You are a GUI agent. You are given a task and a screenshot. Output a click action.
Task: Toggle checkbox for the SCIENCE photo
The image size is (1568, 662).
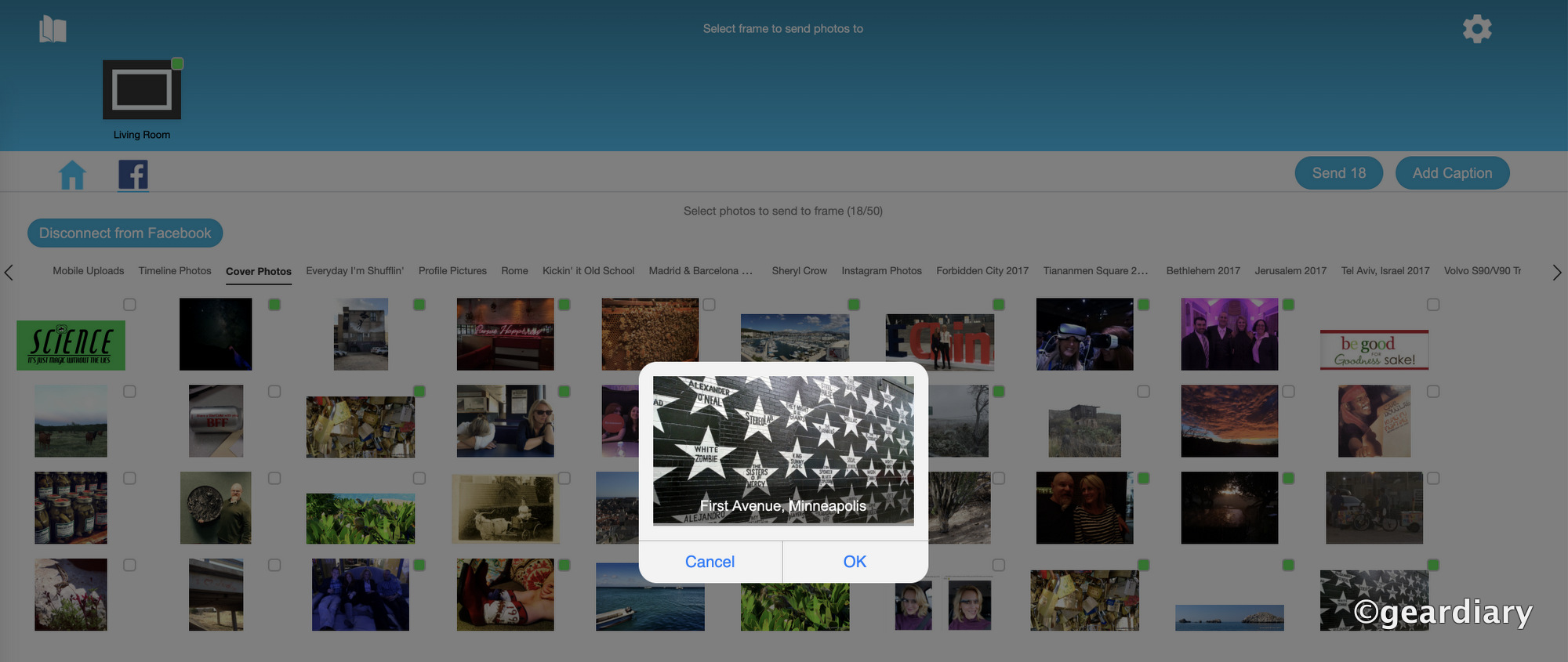click(129, 305)
